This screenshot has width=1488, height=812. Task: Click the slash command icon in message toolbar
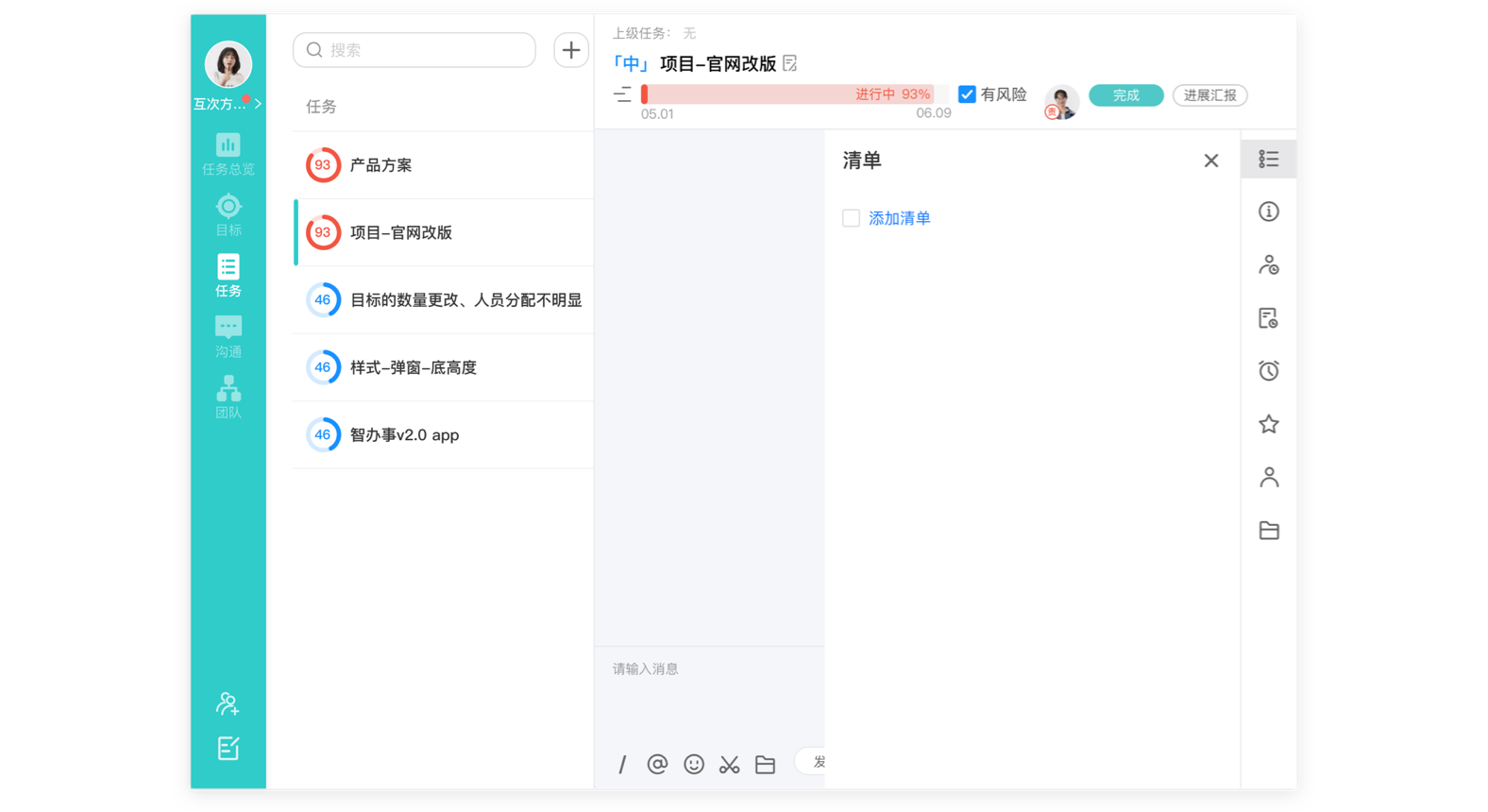tap(622, 765)
